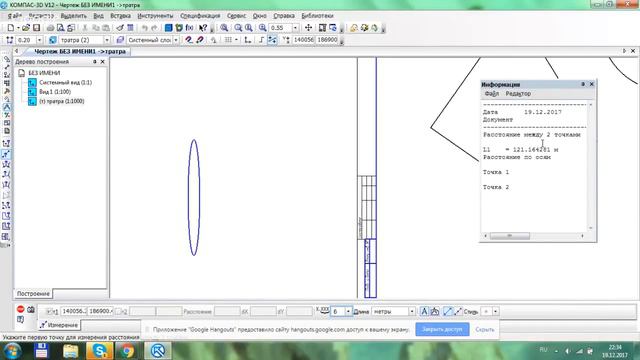Open the grid options dropdown arrow
This screenshot has width=640, height=360.
[x=236, y=40]
